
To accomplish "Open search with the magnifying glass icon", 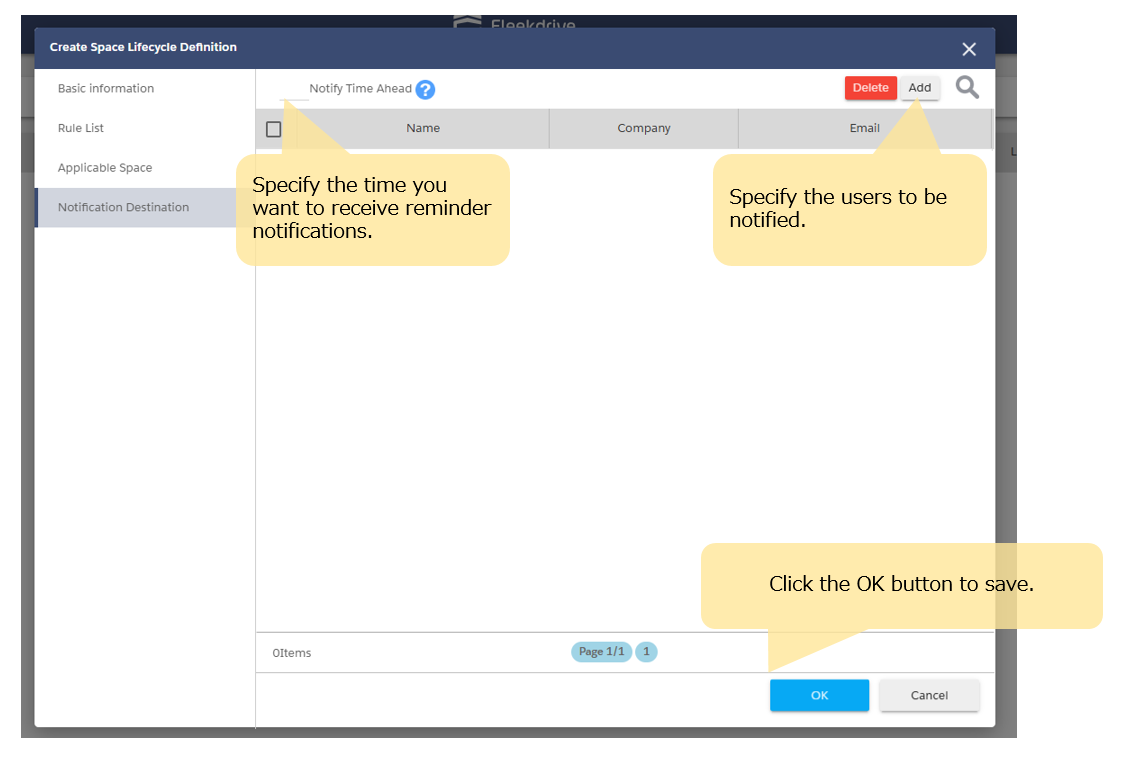I will (x=967, y=88).
